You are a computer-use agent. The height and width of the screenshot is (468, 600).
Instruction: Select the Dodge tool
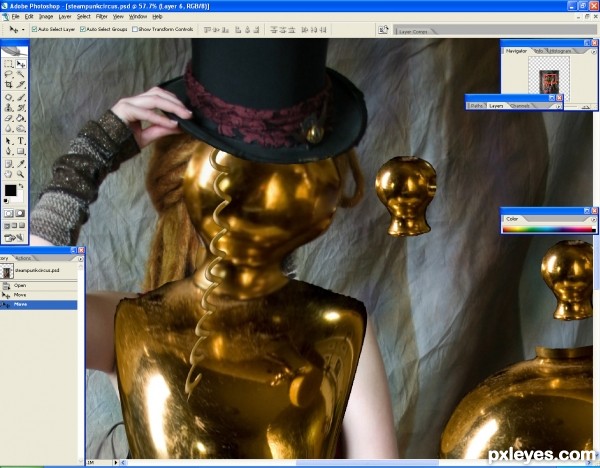click(21, 129)
